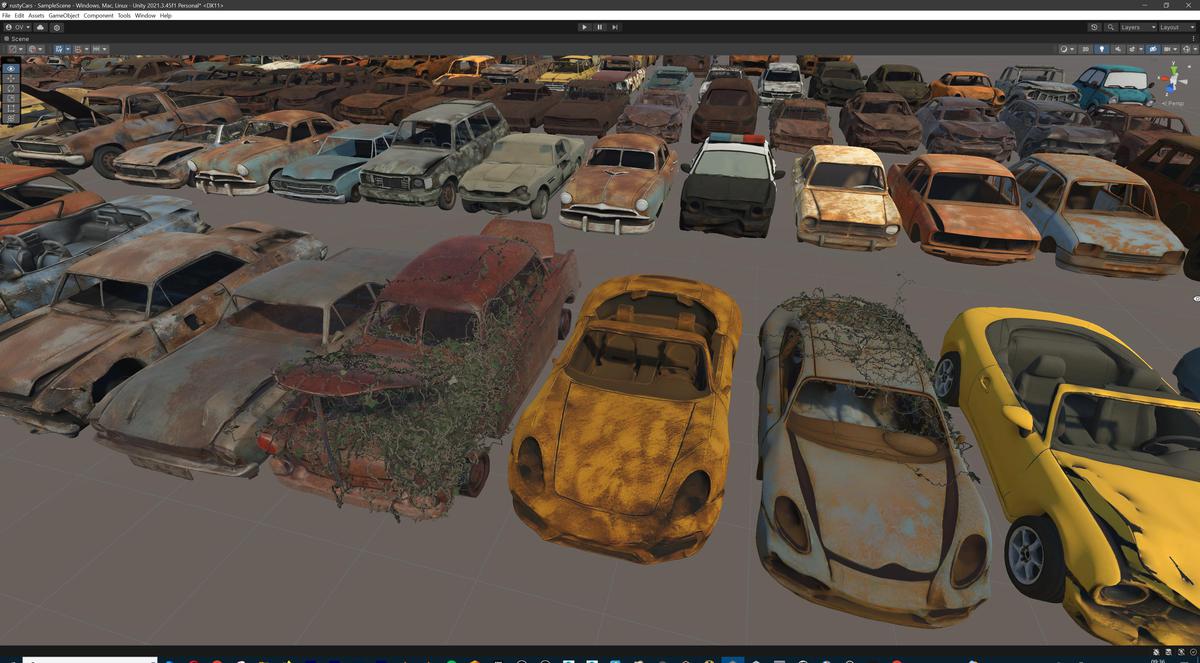Screen dimensions: 1200x663
Task: Select the Rect Transform tool
Action: (x=10, y=108)
